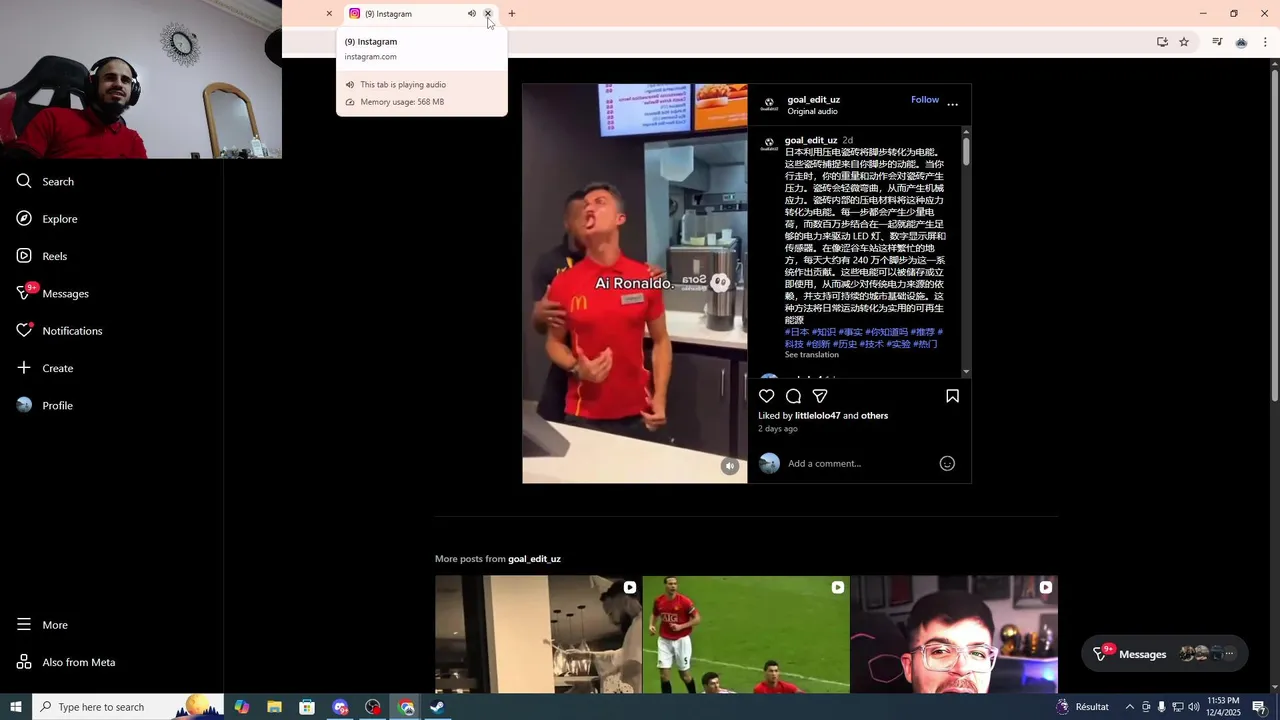Show hidden system tray icons

pyautogui.click(x=1130, y=707)
